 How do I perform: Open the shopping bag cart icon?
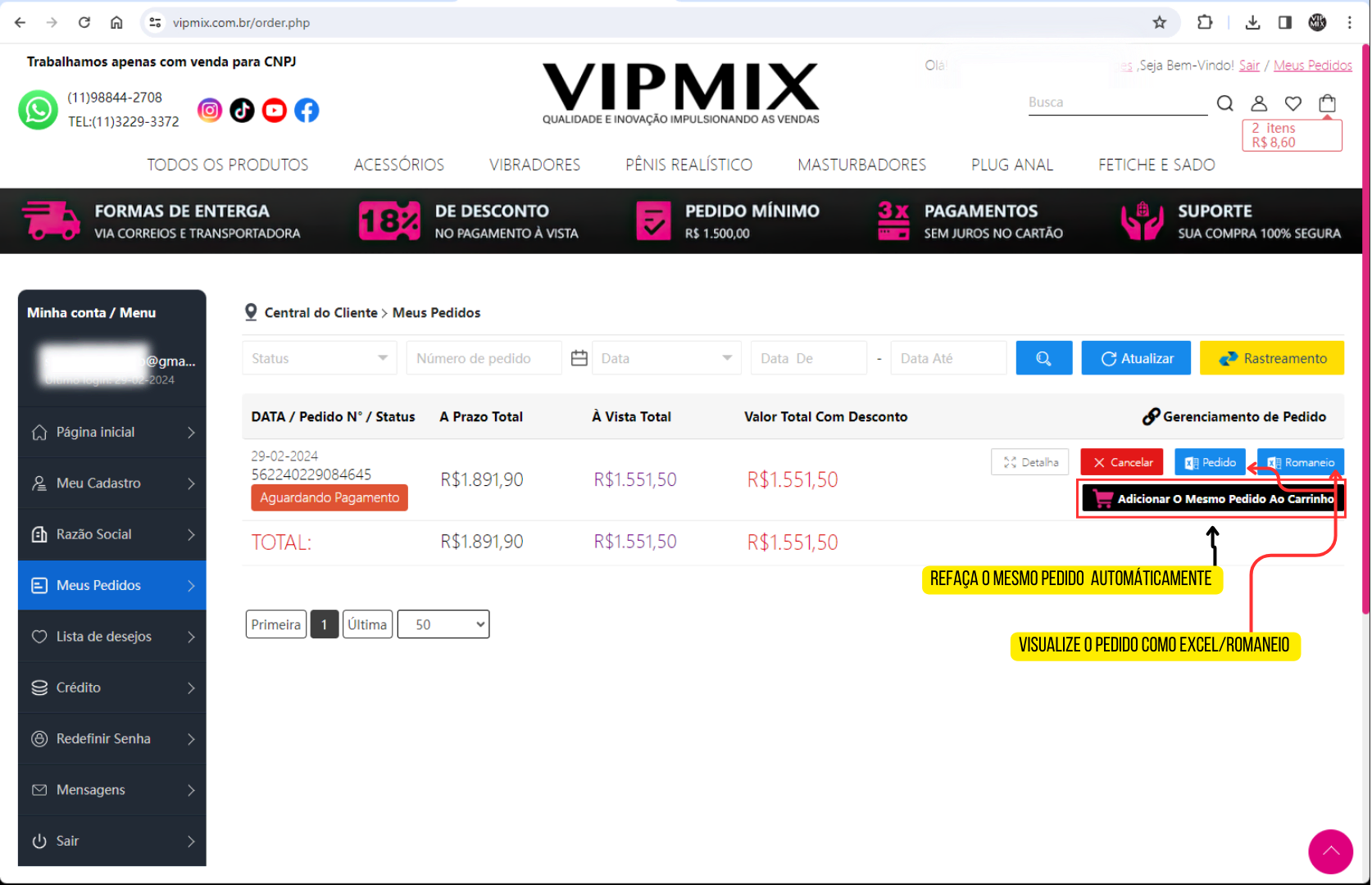[1328, 103]
